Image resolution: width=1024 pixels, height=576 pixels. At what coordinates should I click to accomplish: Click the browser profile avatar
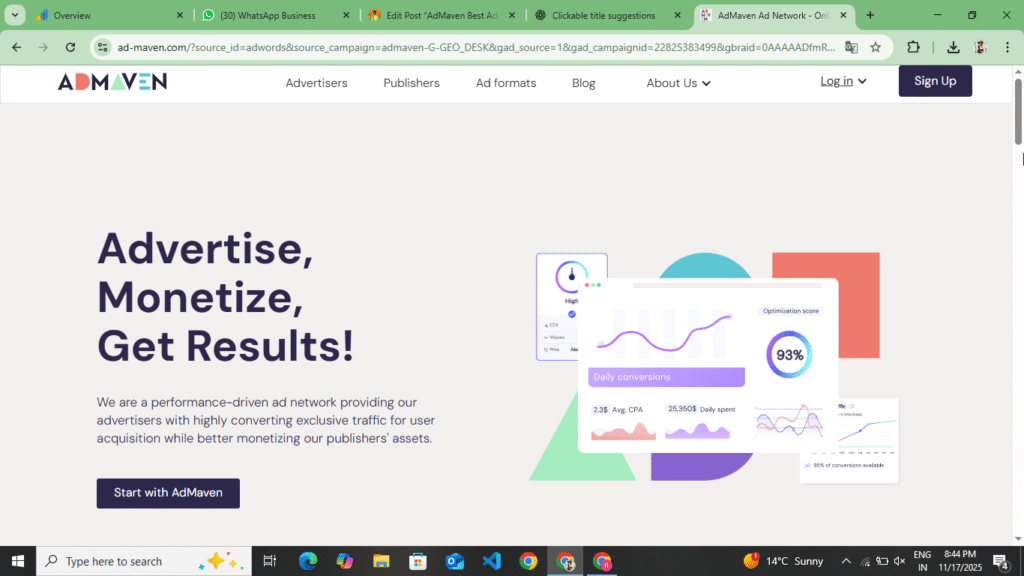978,46
